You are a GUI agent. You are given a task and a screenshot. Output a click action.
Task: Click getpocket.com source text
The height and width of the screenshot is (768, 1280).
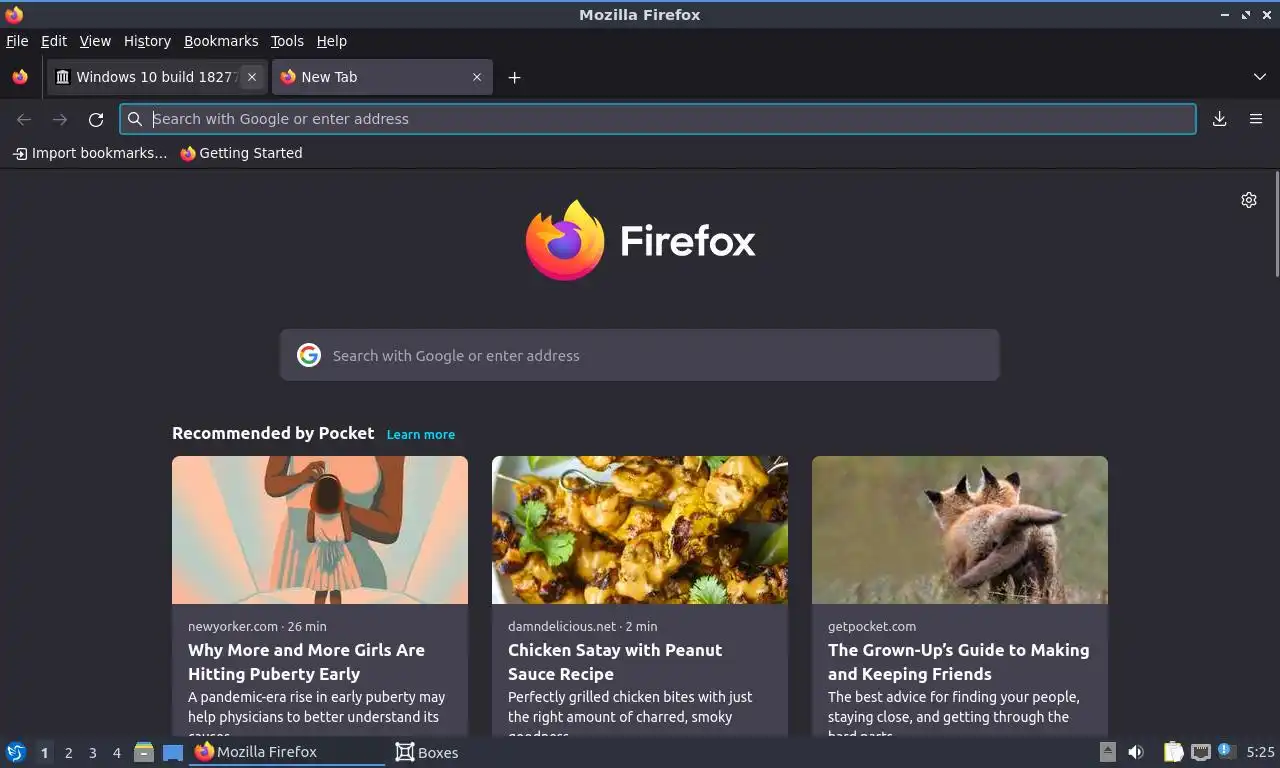(872, 627)
